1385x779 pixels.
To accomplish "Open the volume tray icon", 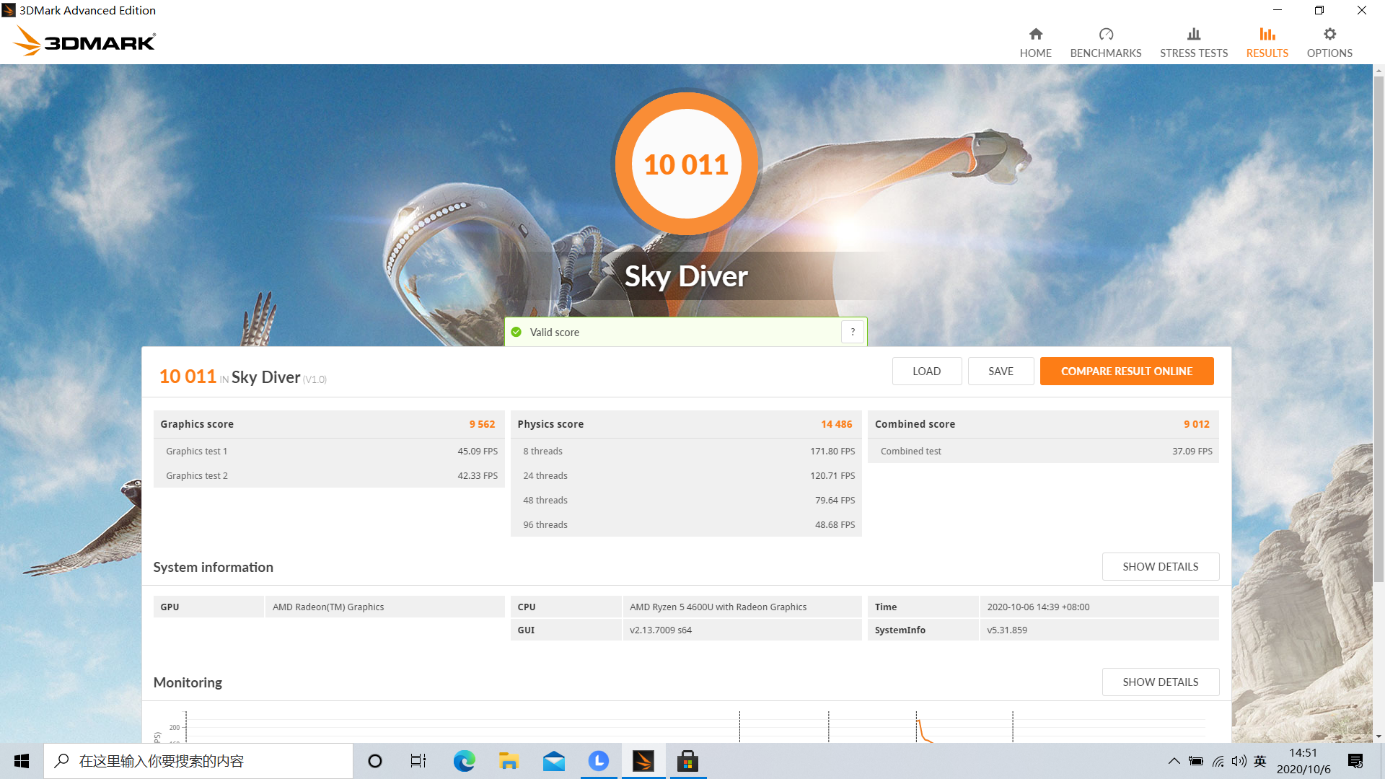I will point(1239,761).
